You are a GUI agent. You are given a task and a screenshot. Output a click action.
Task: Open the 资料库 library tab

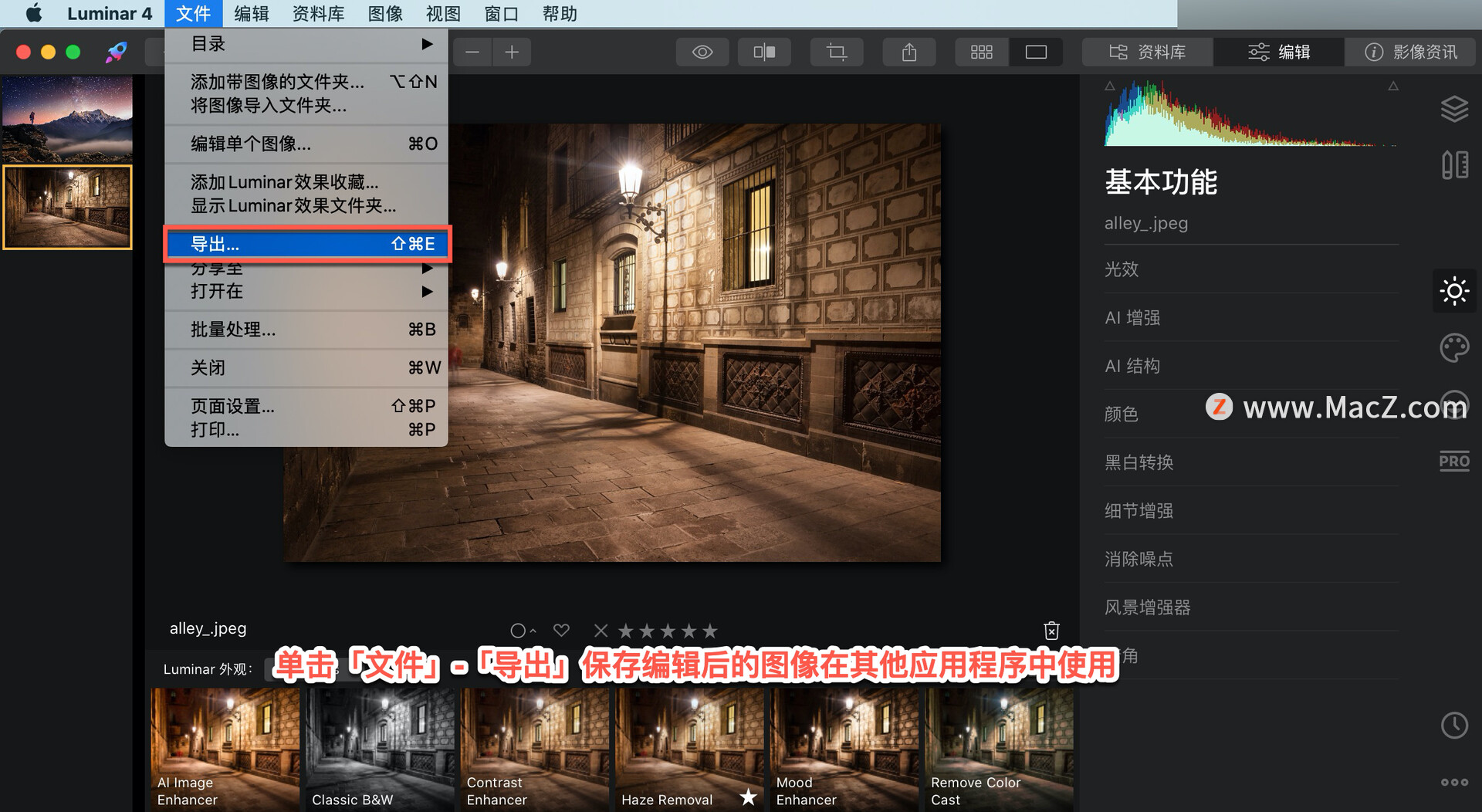(1148, 52)
